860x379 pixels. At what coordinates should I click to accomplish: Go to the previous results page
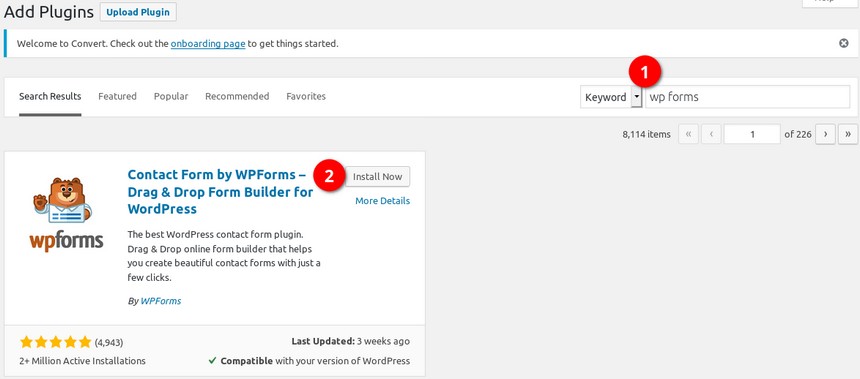[x=711, y=134]
